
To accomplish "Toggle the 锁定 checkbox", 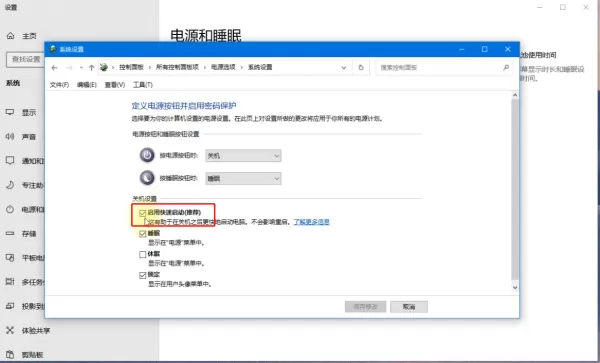I will click(143, 275).
